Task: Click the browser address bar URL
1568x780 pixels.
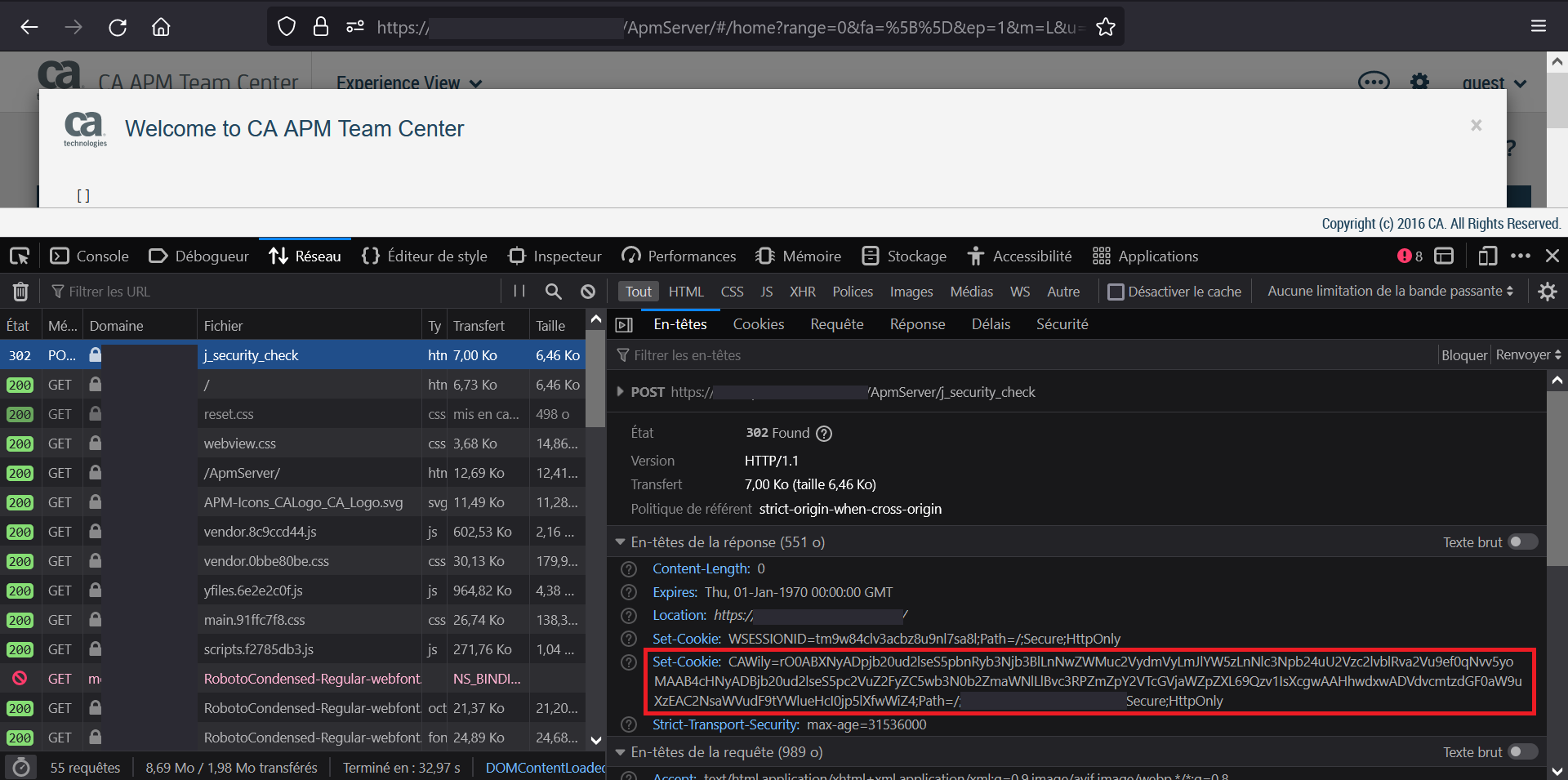Action: [731, 27]
